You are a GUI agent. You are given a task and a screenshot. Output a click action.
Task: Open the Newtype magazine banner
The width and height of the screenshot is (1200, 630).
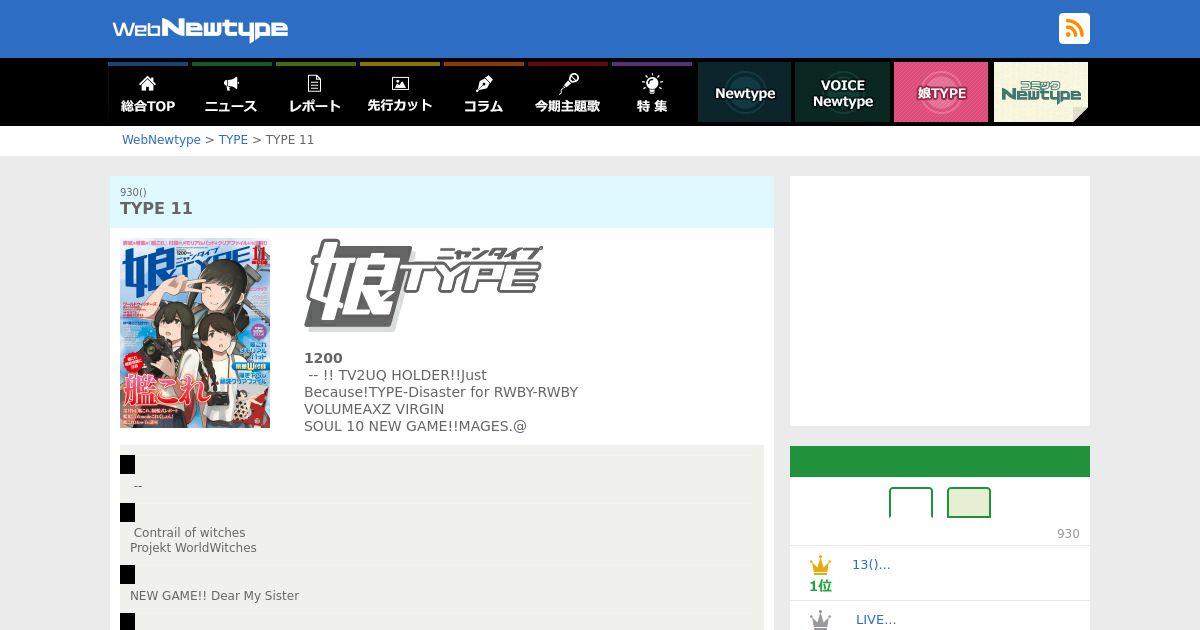pos(744,92)
